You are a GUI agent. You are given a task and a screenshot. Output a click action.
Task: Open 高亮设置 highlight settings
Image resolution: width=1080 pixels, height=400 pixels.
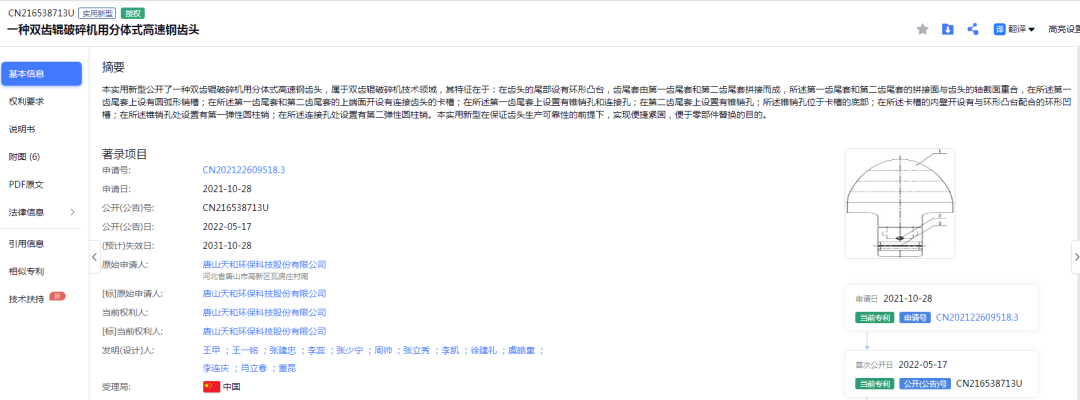1062,30
